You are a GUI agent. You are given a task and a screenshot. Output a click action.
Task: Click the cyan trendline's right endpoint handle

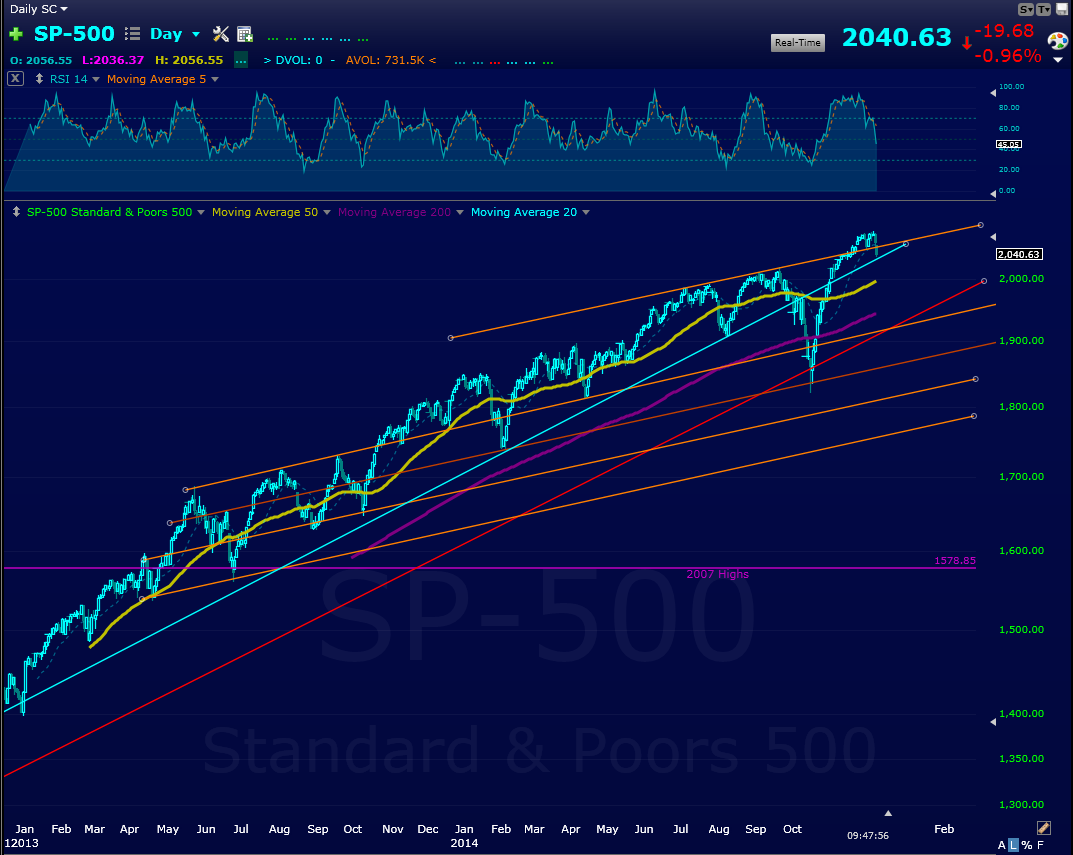coord(907,244)
